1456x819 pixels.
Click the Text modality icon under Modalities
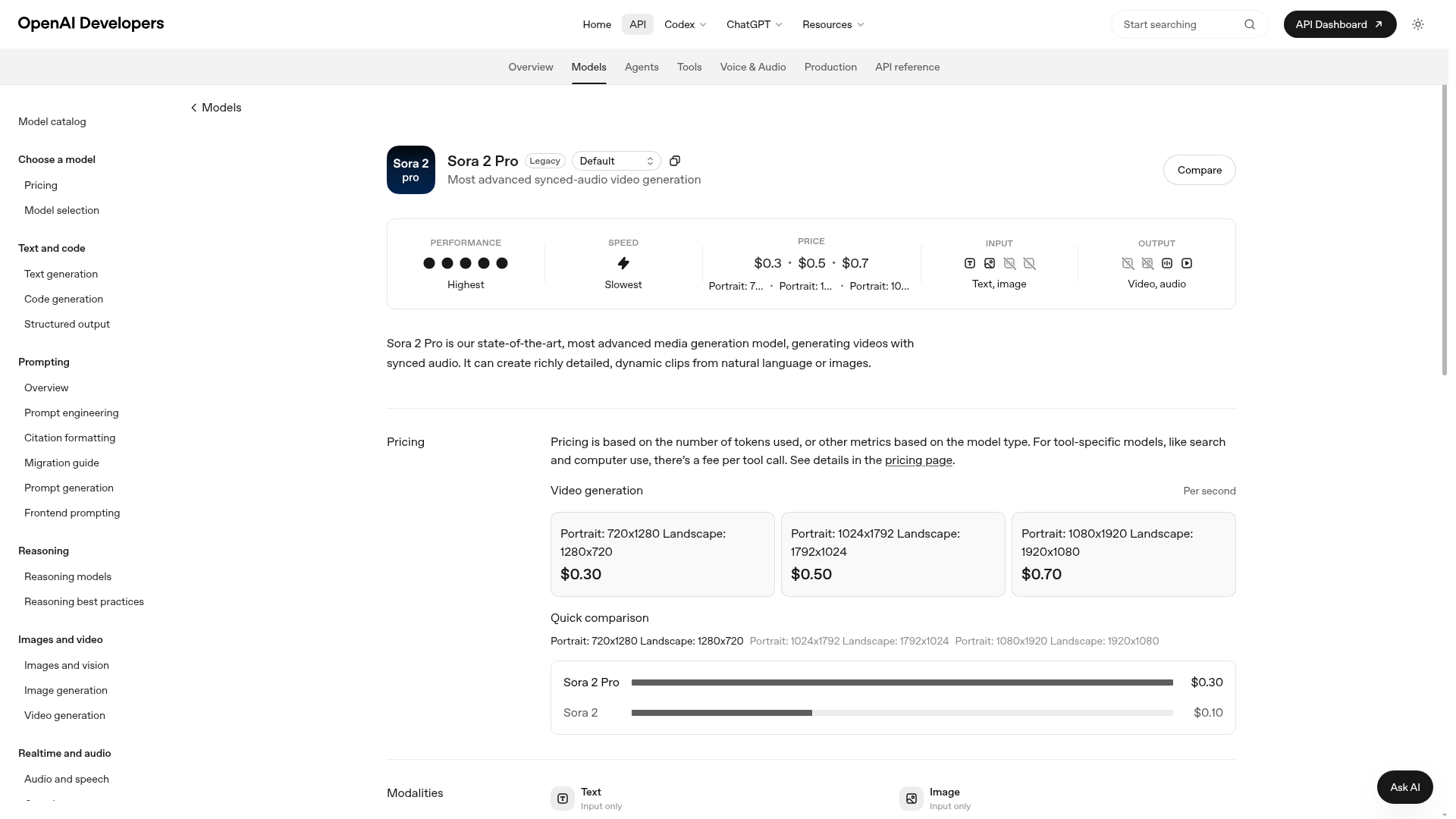[x=563, y=799]
